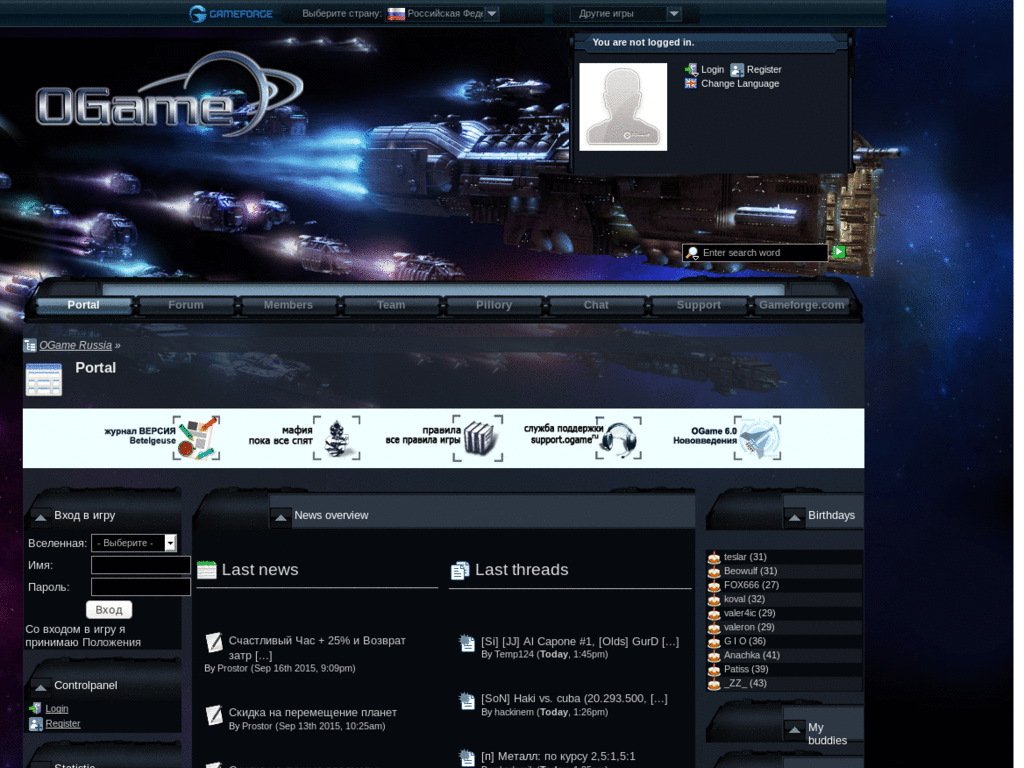
Task: Follow the OGame Russia breadcrumb link
Action: click(75, 345)
